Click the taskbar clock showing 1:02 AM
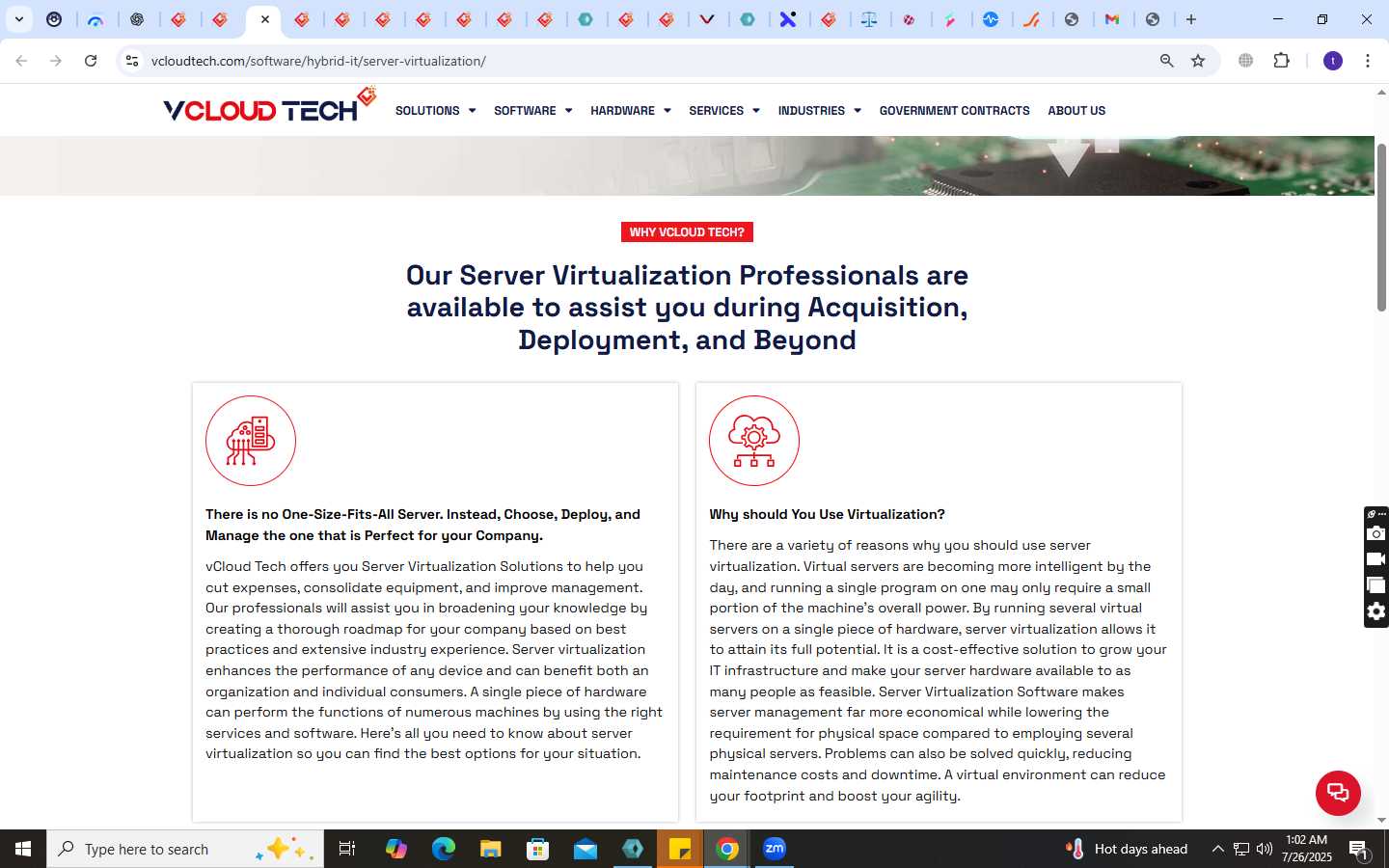This screenshot has width=1389, height=868. tap(1307, 849)
